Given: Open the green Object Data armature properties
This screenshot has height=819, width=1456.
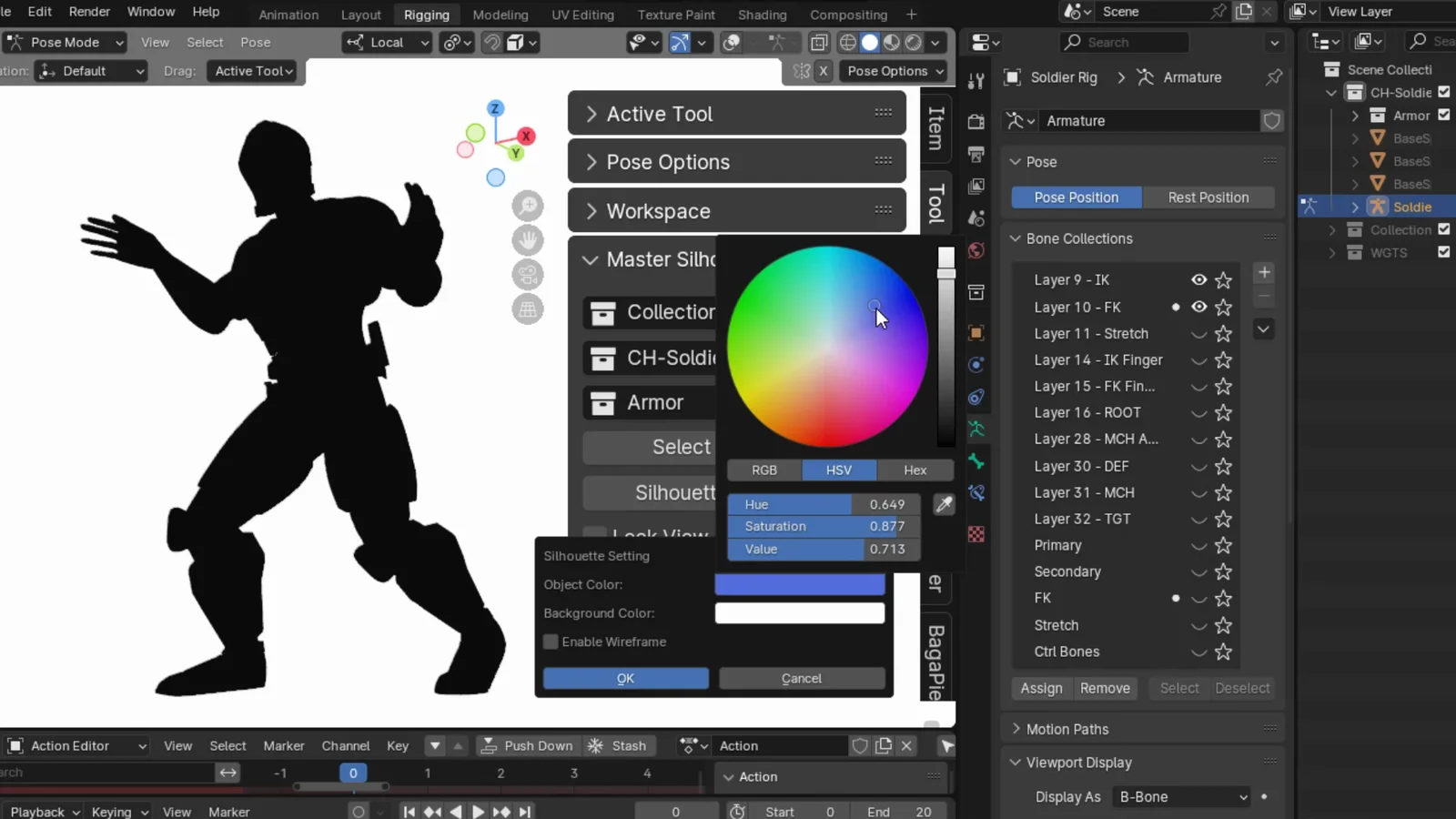Looking at the screenshot, I should click(976, 428).
